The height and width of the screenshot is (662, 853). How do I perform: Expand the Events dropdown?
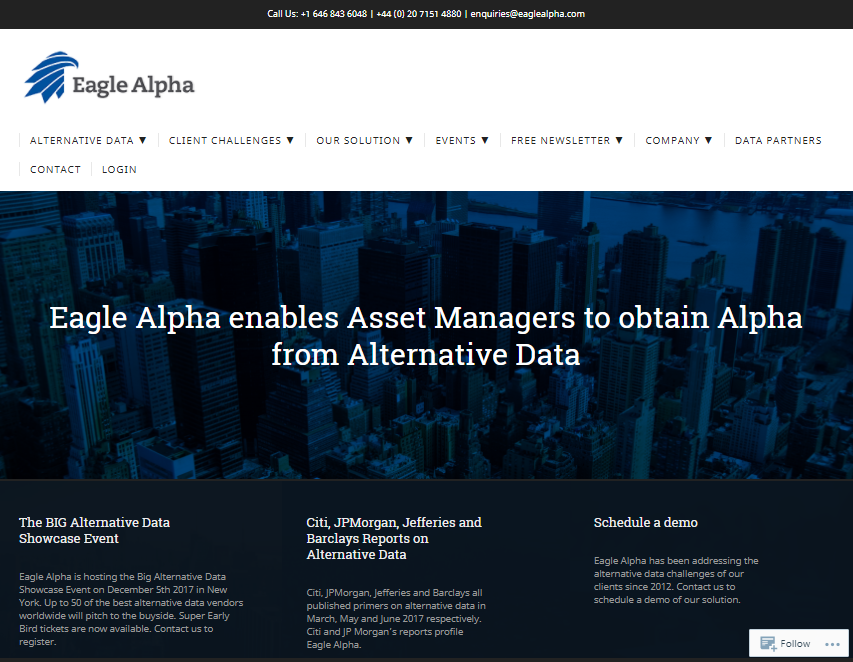[461, 140]
